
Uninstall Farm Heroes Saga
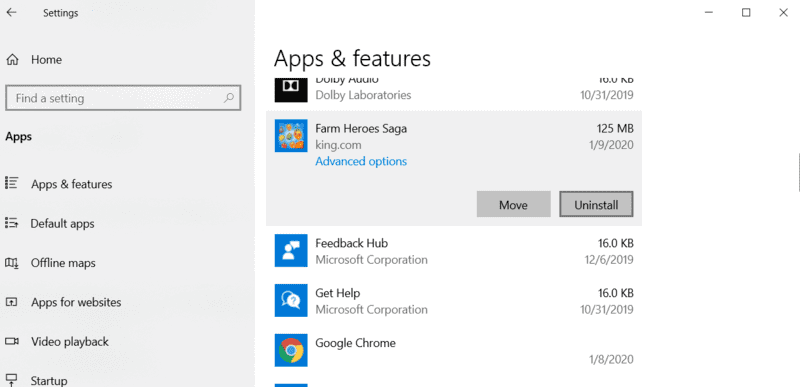(x=596, y=204)
